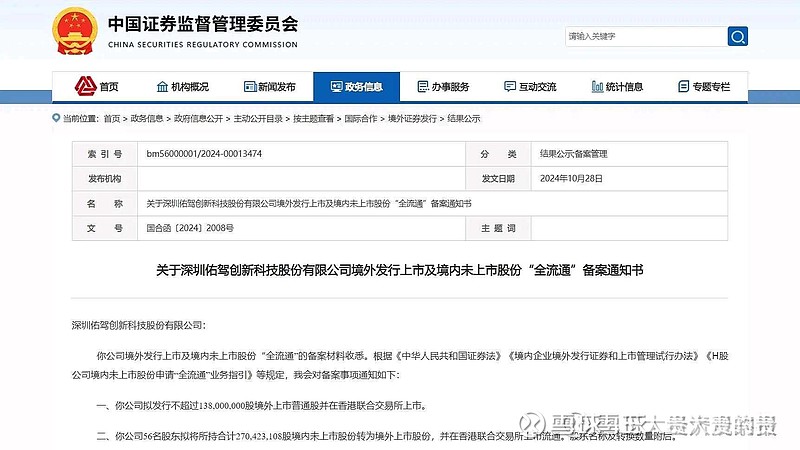Open 政府信息公开 breadcrumb link

198,118
